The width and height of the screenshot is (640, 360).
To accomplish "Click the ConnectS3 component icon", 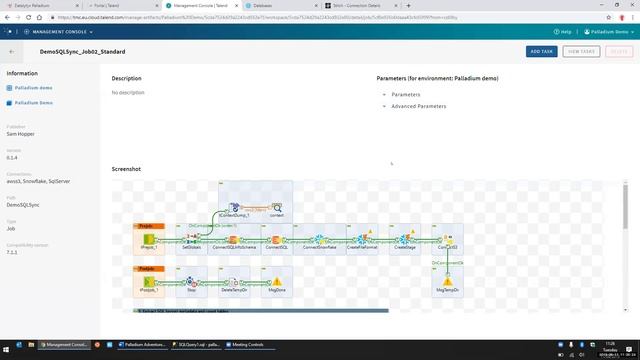I will point(447,239).
